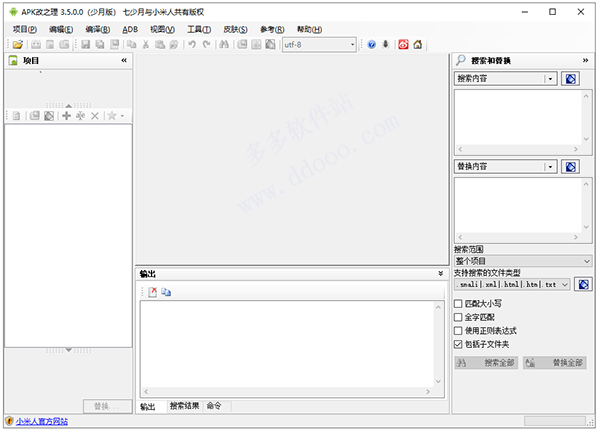Click inside the output text area
Image resolution: width=600 pixels, height=432 pixels.
pyautogui.click(x=287, y=344)
